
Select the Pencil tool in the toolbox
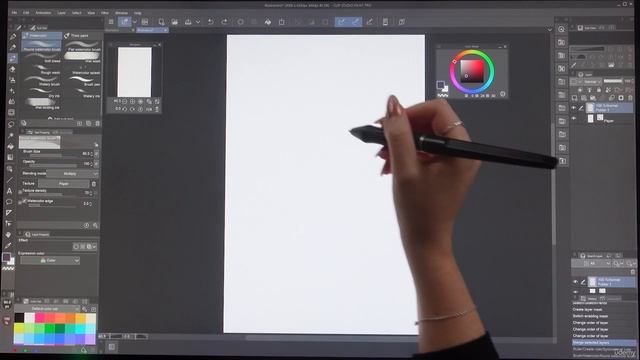click(13, 47)
